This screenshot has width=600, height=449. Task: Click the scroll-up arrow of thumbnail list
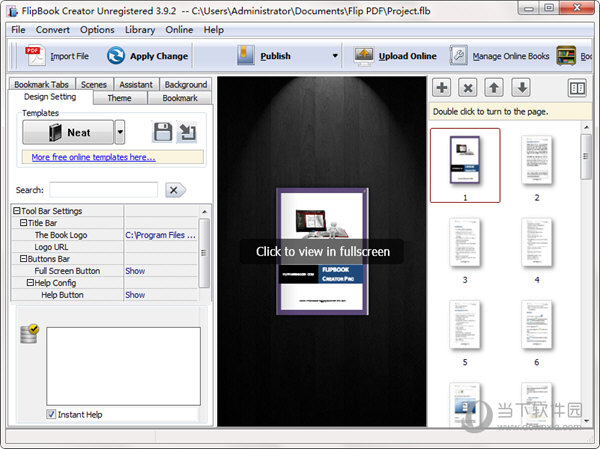587,127
